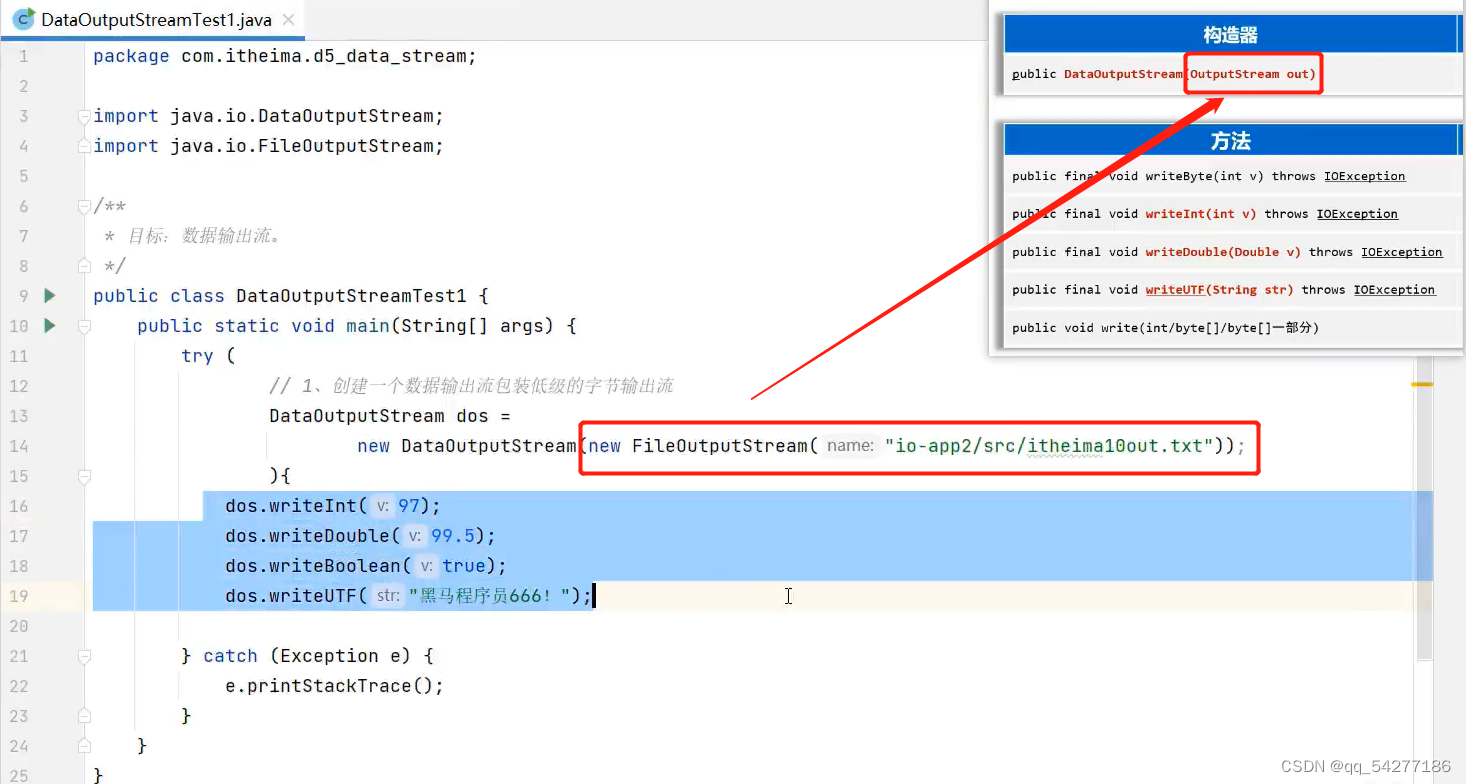This screenshot has width=1466, height=784.
Task: Click IOException link in the writeByte row
Action: pos(1365,176)
